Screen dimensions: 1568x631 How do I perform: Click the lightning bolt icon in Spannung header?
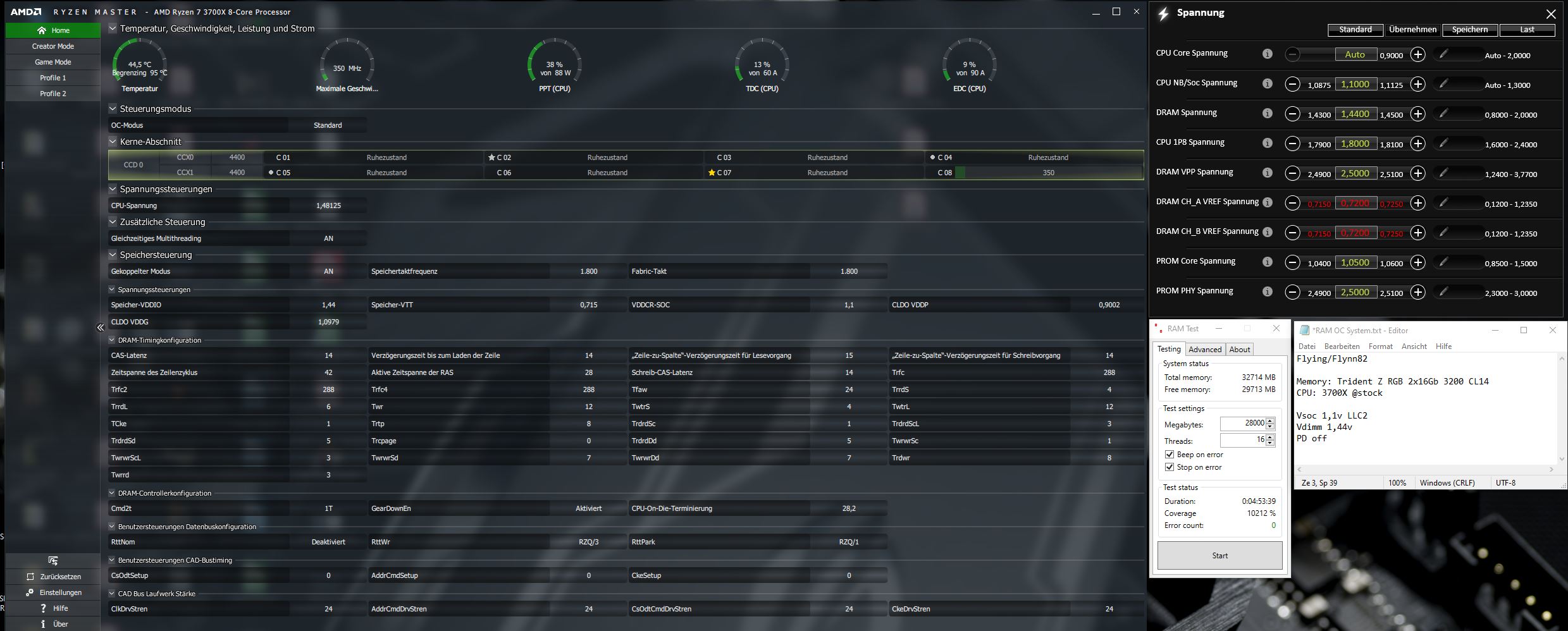pos(1164,12)
